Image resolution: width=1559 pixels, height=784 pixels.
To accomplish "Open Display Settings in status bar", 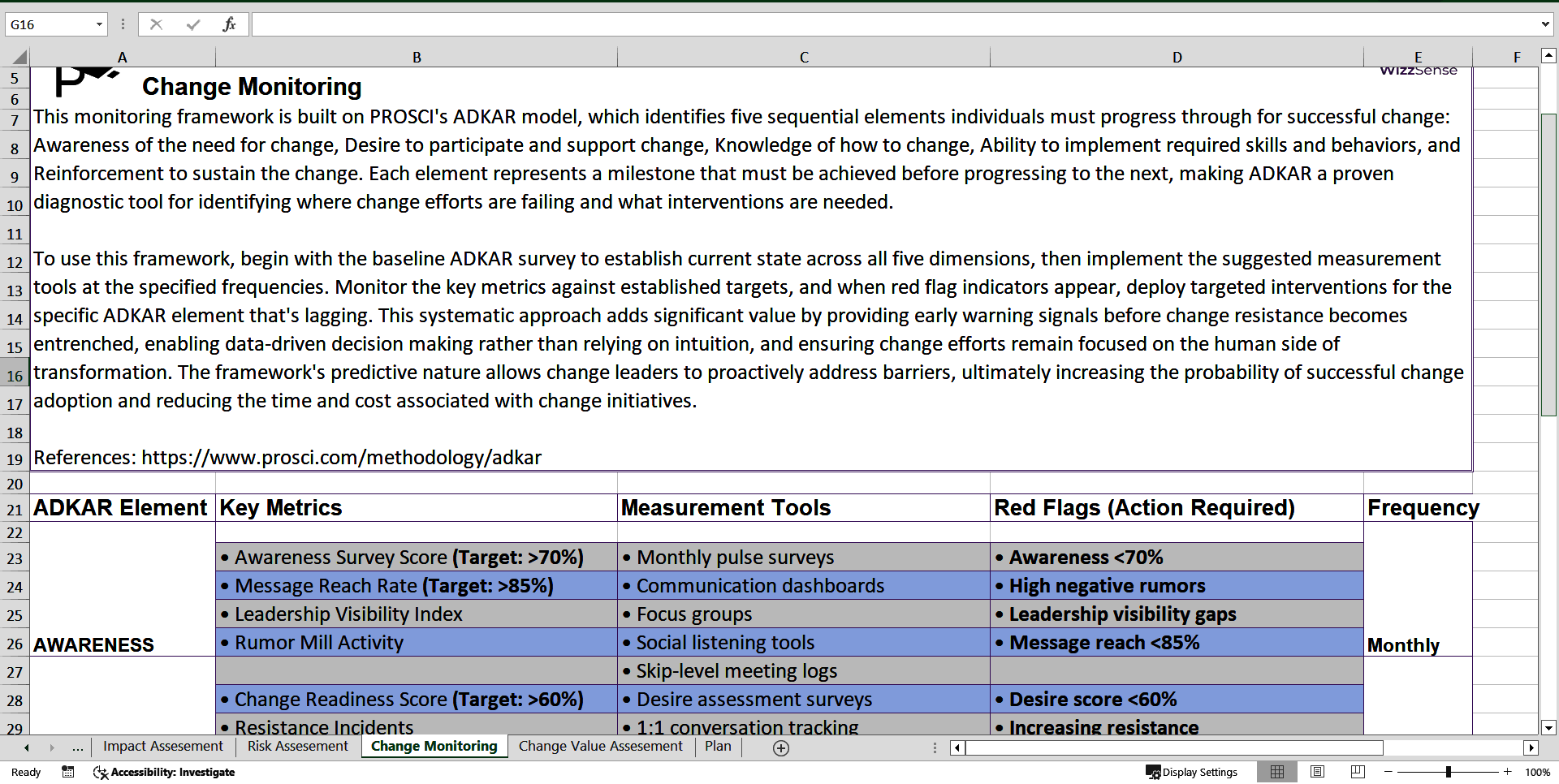I will click(x=1191, y=772).
